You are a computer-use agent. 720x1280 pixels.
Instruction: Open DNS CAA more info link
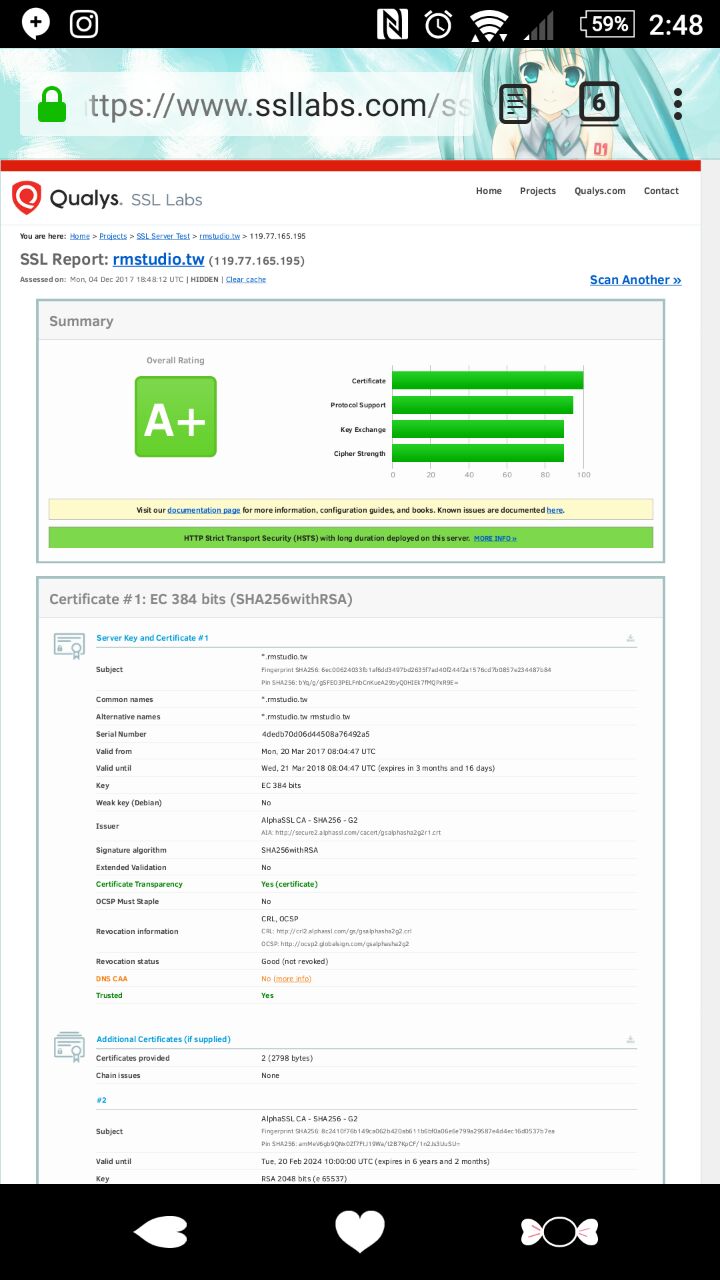click(292, 979)
